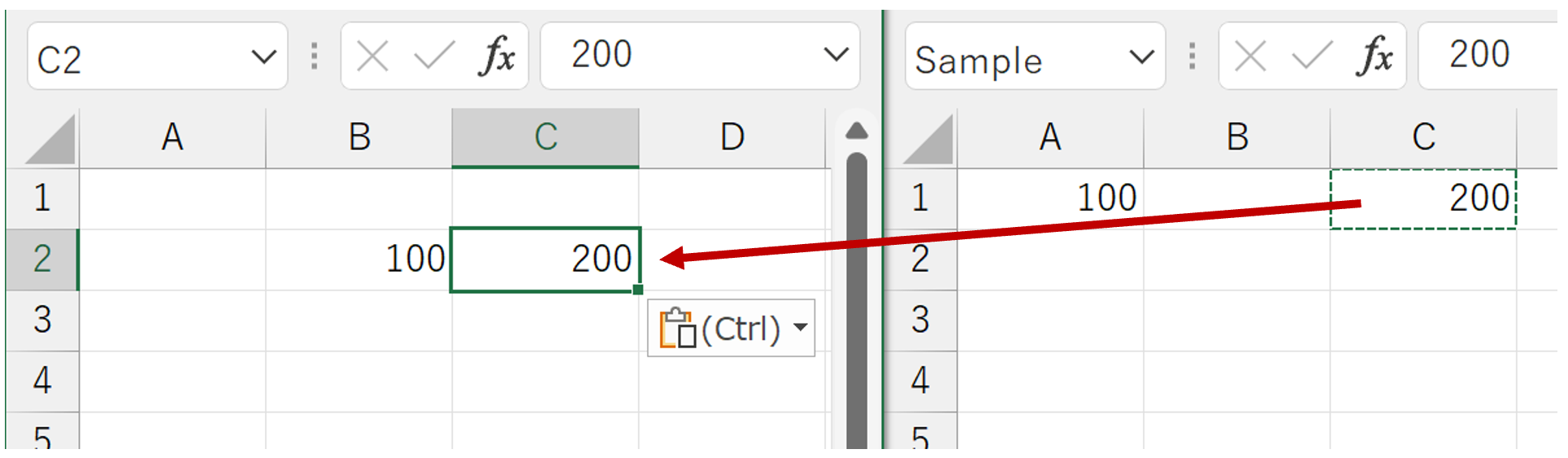Click the Cancel X icon in left formula bar
This screenshot has width=1568, height=458.
click(x=372, y=56)
